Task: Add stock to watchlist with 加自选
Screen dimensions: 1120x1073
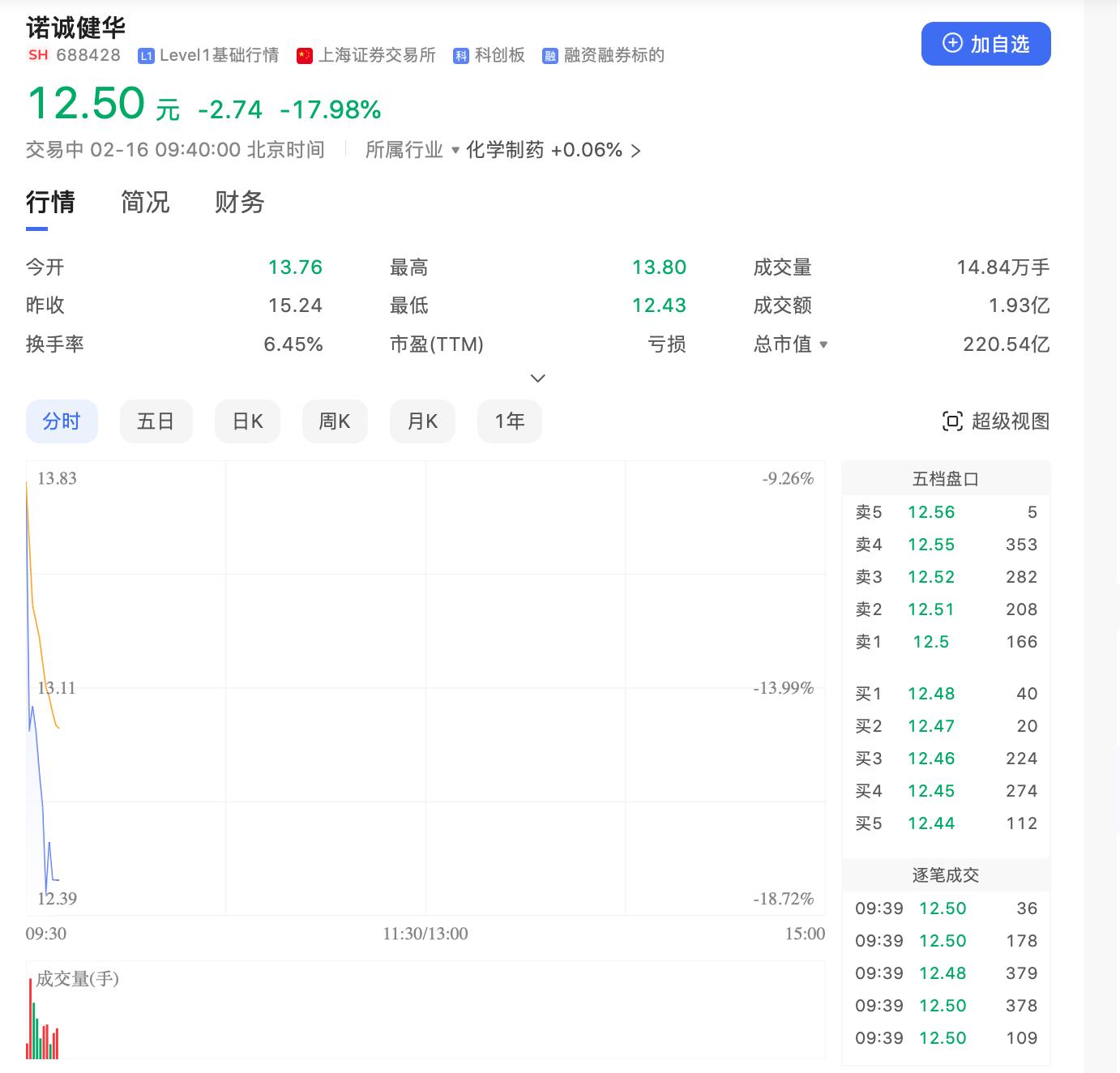Action: tap(986, 44)
